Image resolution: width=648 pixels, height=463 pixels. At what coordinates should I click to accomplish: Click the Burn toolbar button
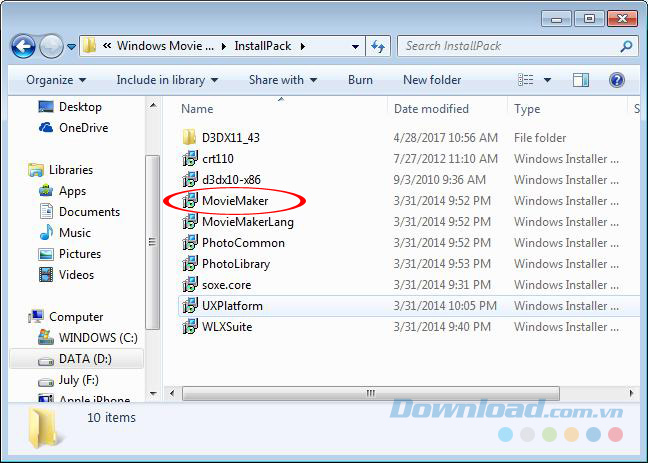point(360,80)
